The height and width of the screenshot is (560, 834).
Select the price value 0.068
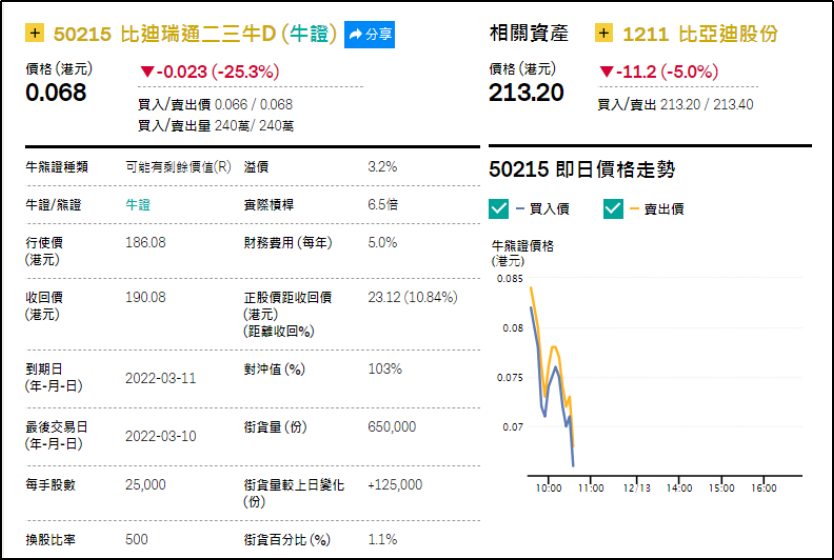coord(56,93)
